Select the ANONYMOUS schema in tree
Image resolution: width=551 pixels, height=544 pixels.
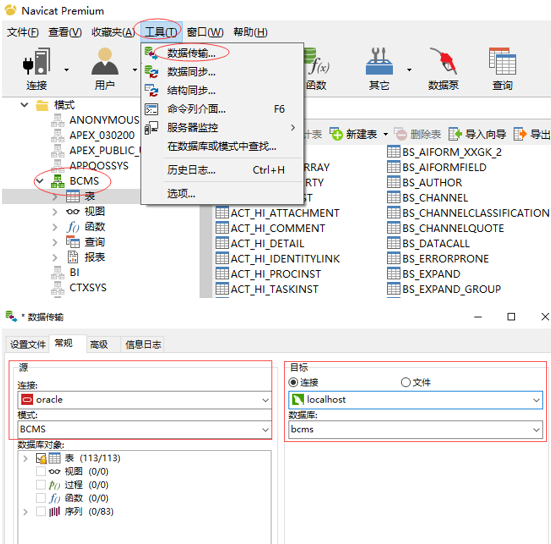pos(104,120)
